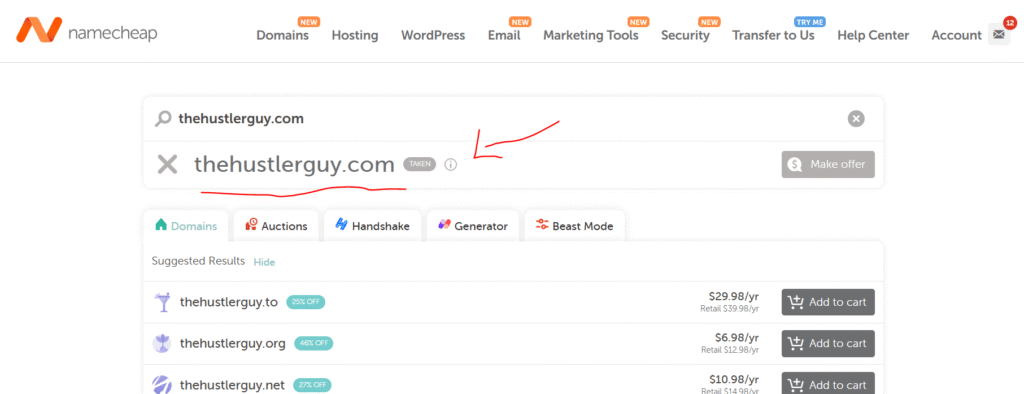Screen dimensions: 1024x394
Task: Click the 46% OFF badge
Action: point(313,343)
